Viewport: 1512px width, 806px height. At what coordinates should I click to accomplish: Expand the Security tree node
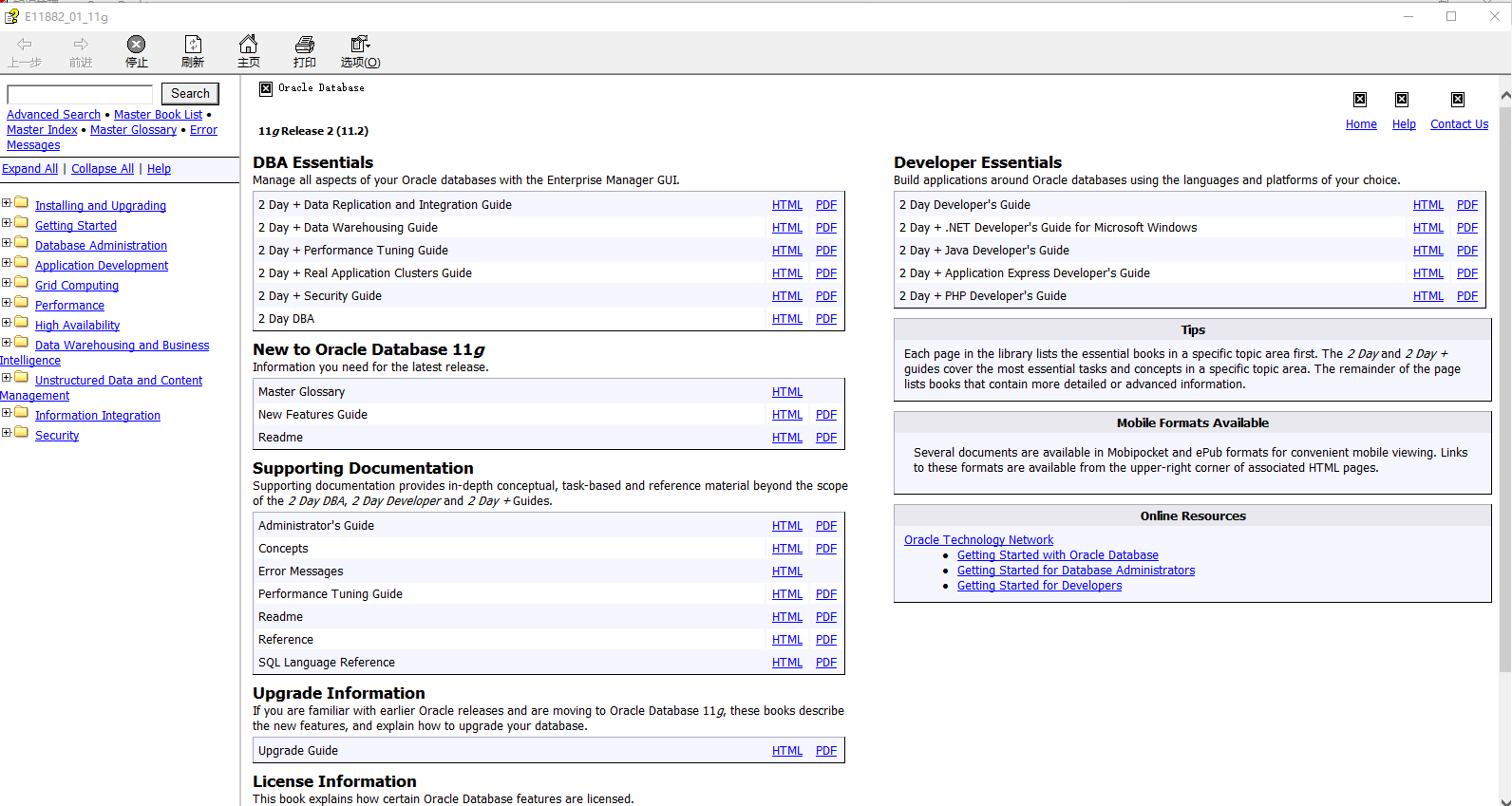tap(6, 433)
